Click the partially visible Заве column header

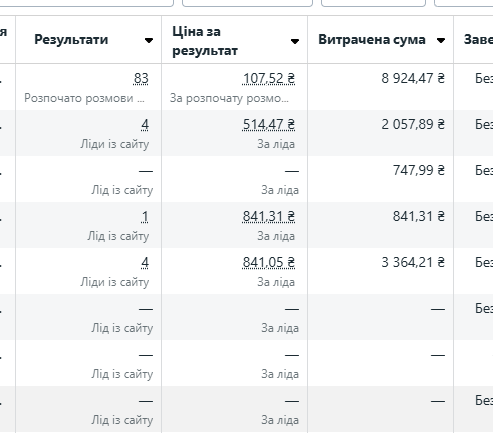(x=478, y=40)
